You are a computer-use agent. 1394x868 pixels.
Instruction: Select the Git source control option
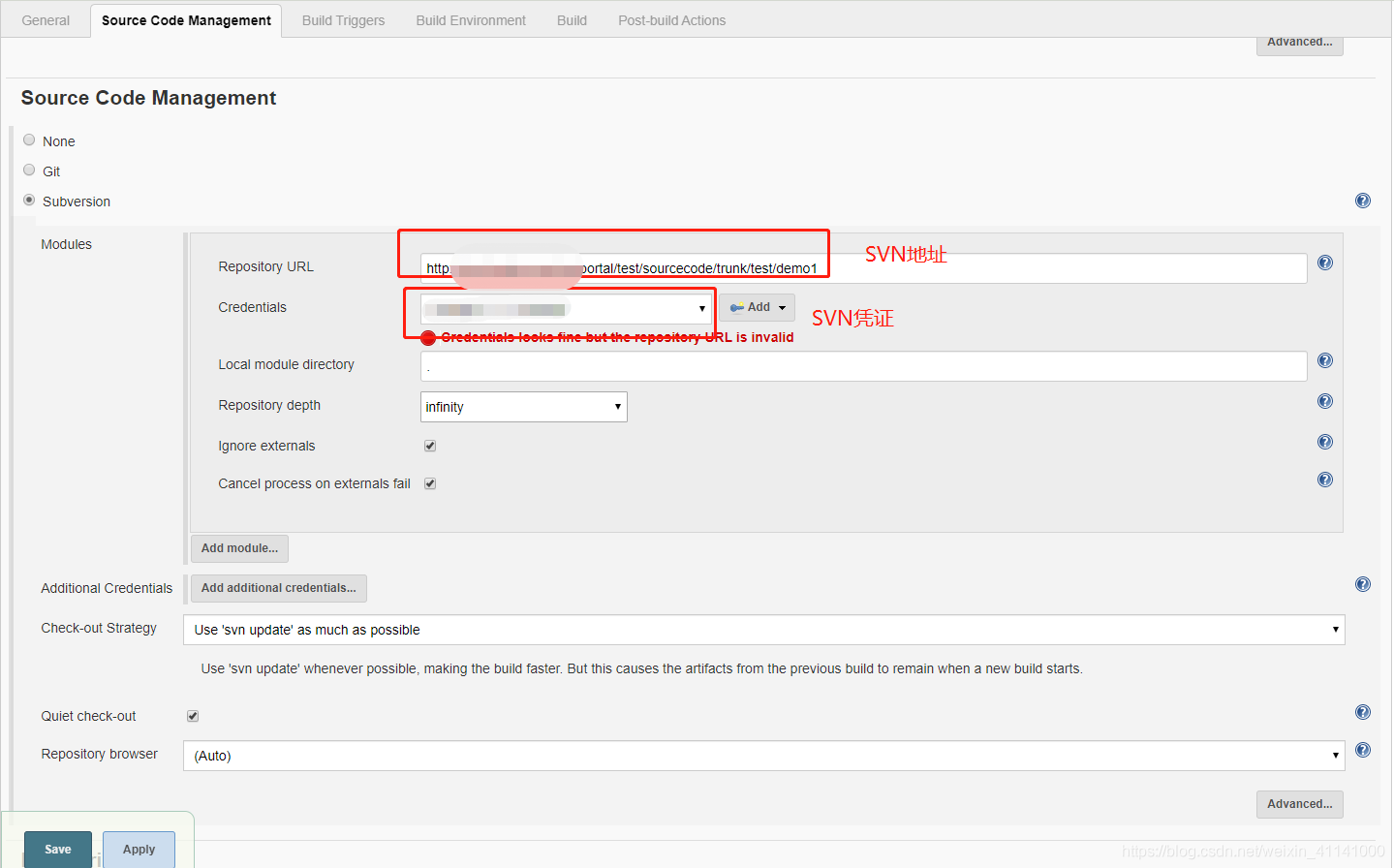pyautogui.click(x=29, y=170)
